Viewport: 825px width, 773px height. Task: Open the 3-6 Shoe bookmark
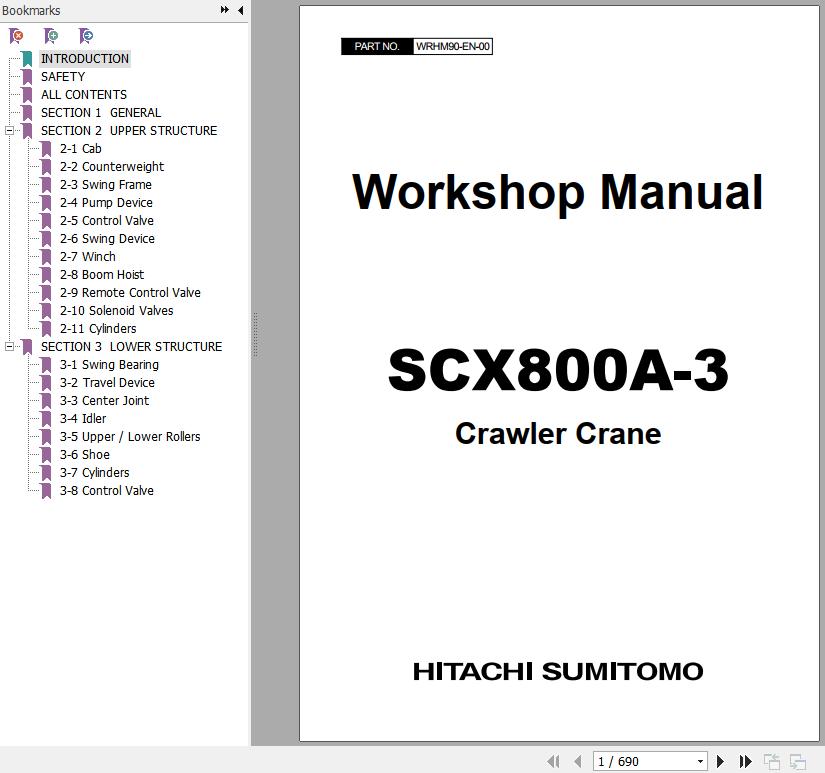click(x=85, y=455)
